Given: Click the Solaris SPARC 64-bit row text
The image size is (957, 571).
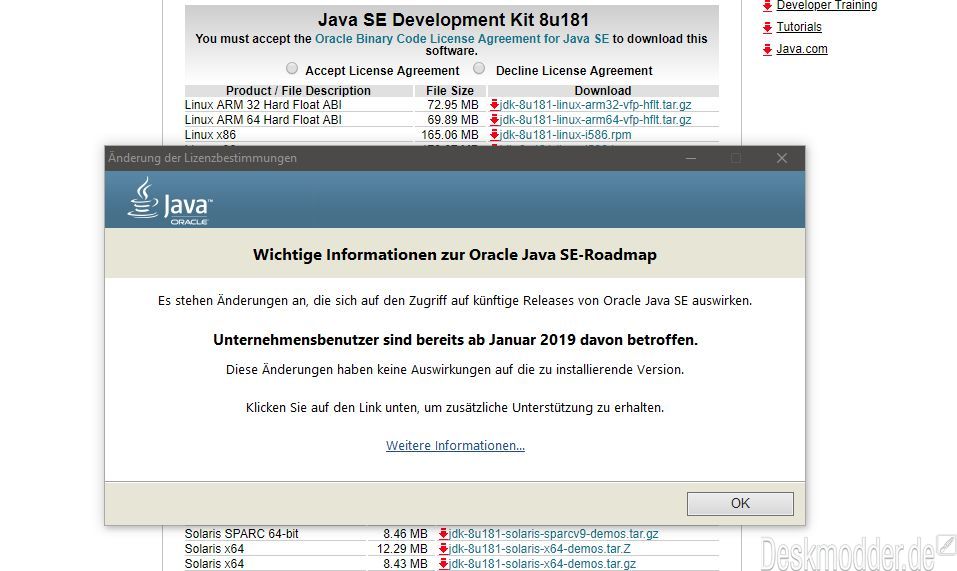Looking at the screenshot, I should pyautogui.click(x=242, y=534).
